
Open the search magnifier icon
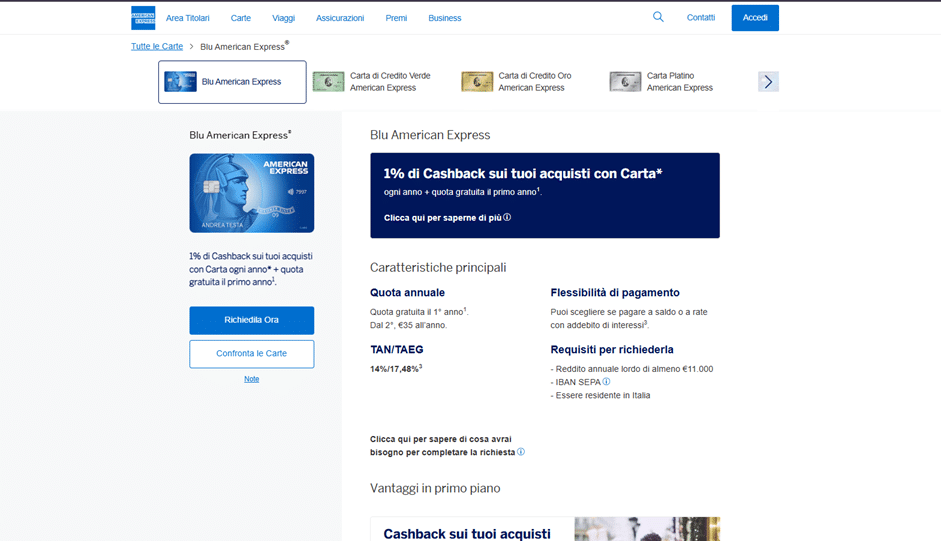tap(658, 17)
